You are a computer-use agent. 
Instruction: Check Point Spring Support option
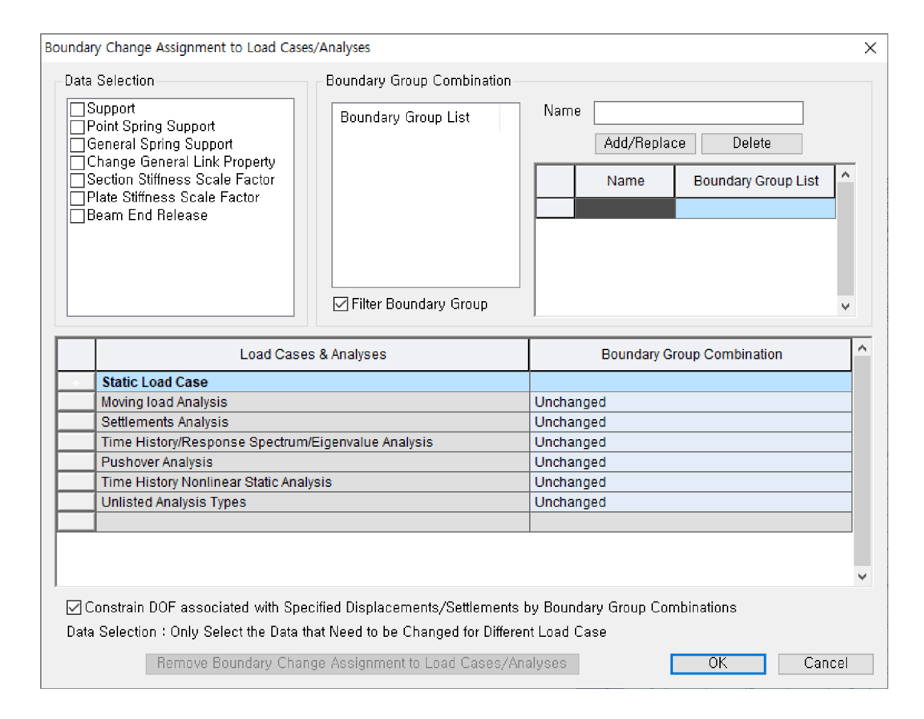pos(77,127)
